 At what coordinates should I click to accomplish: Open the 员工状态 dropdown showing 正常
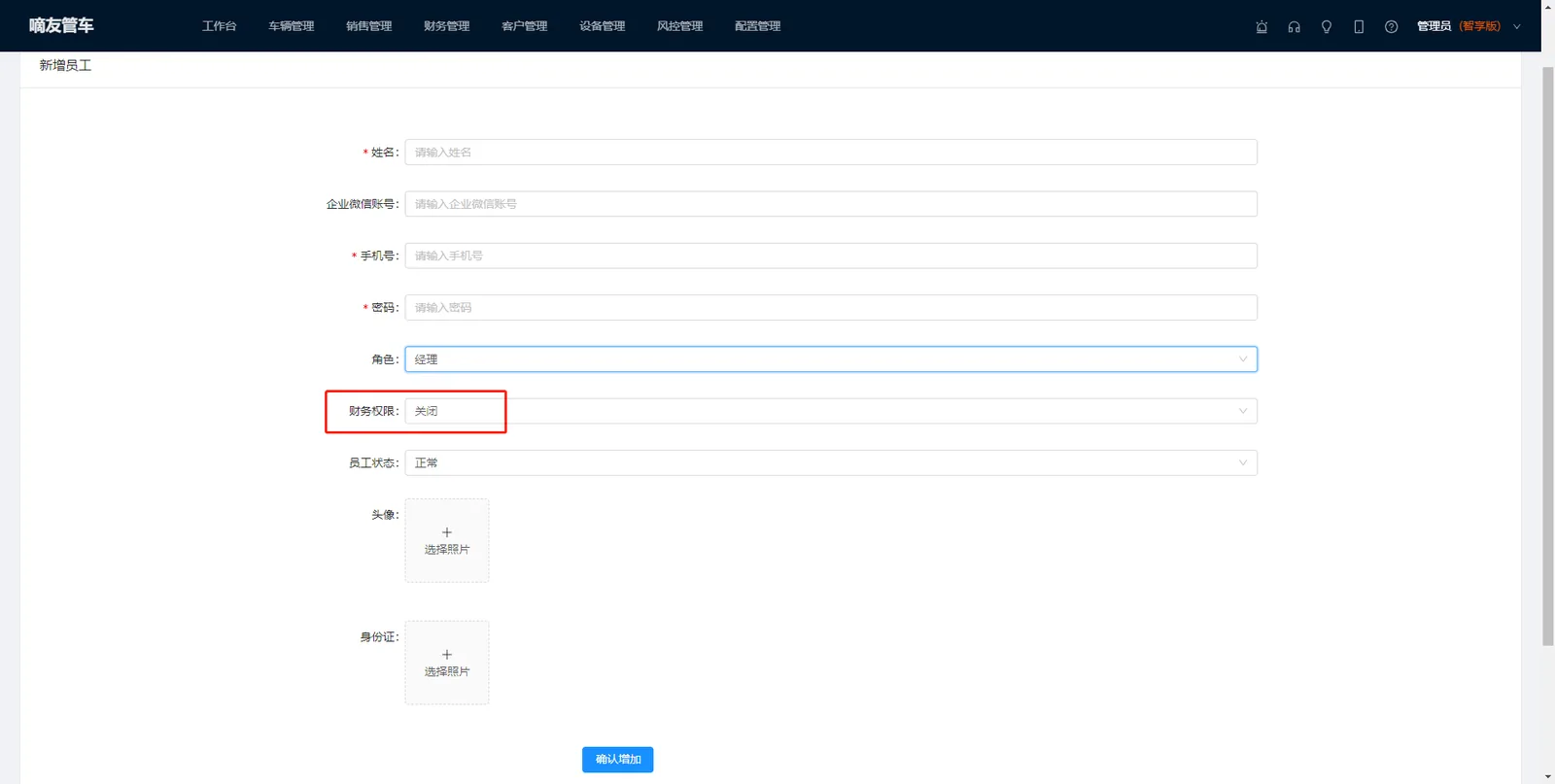pyautogui.click(x=831, y=462)
